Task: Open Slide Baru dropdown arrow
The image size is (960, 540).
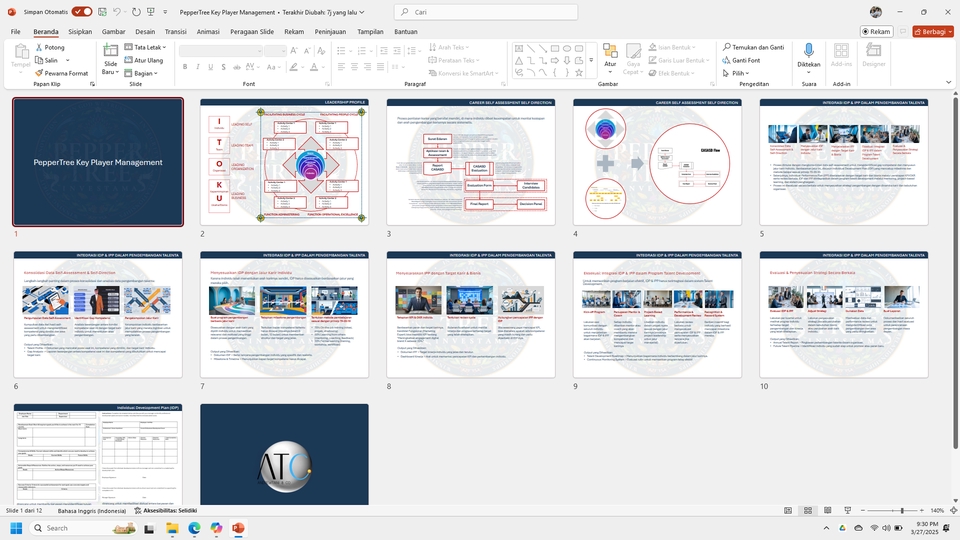Action: coord(110,67)
